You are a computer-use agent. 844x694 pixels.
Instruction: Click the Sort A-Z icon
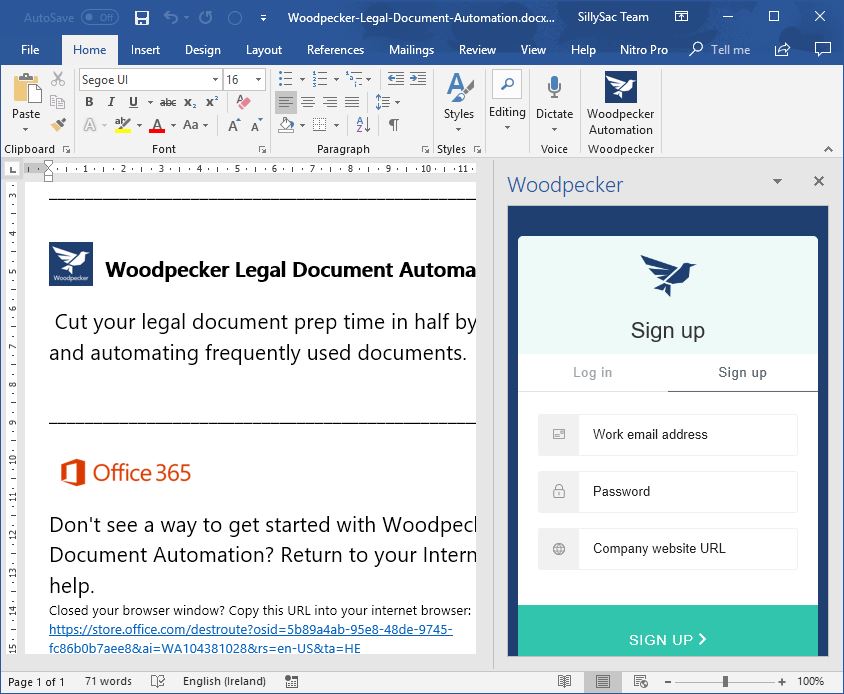point(362,125)
